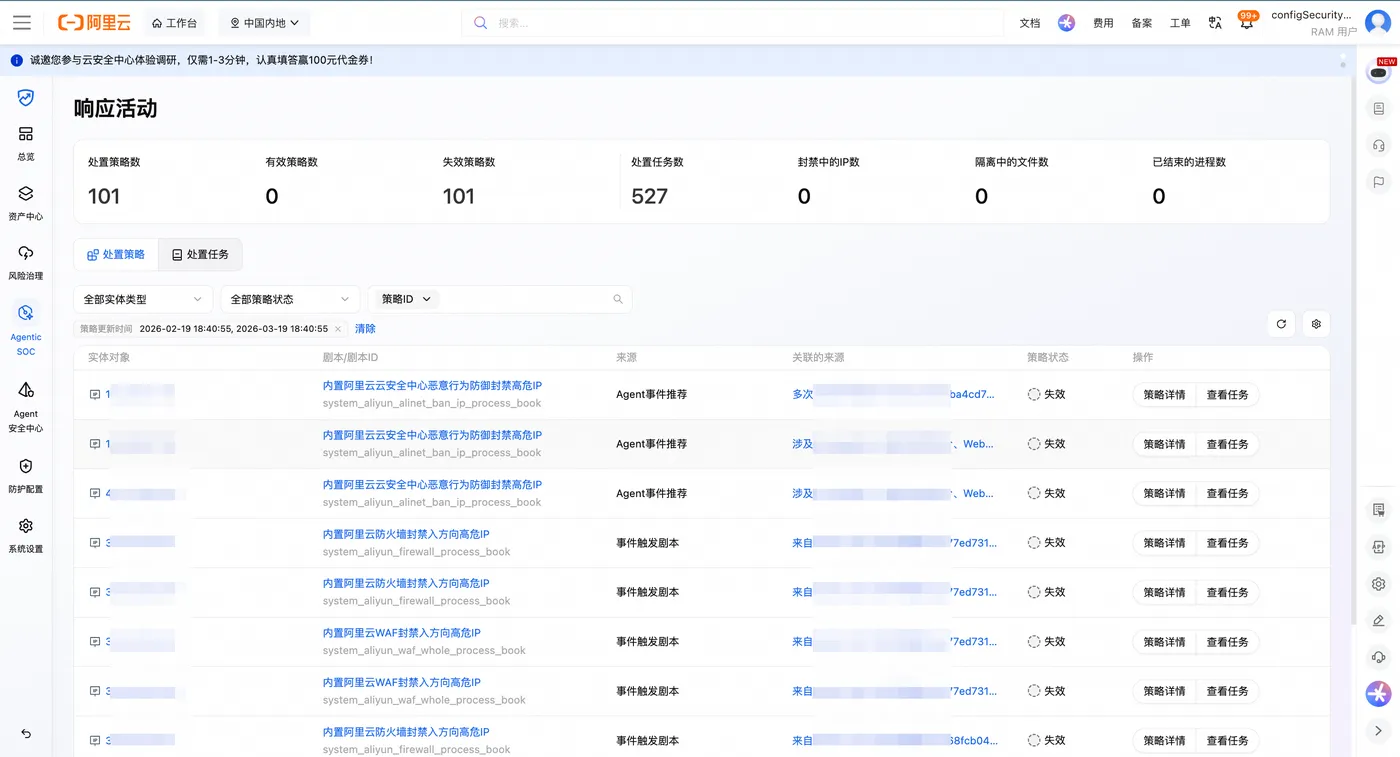Open 防护配置 in the left sidebar
Image resolution: width=1400 pixels, height=757 pixels.
26,476
